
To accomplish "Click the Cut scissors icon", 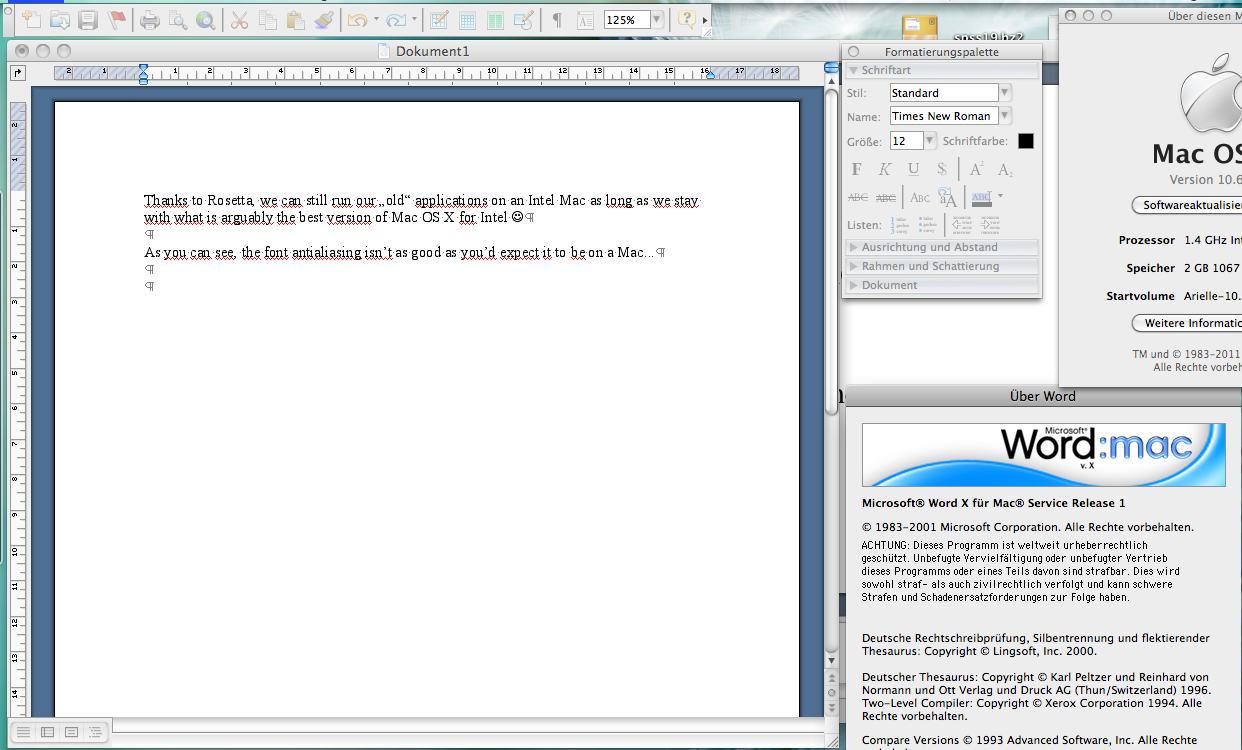I will coord(239,19).
